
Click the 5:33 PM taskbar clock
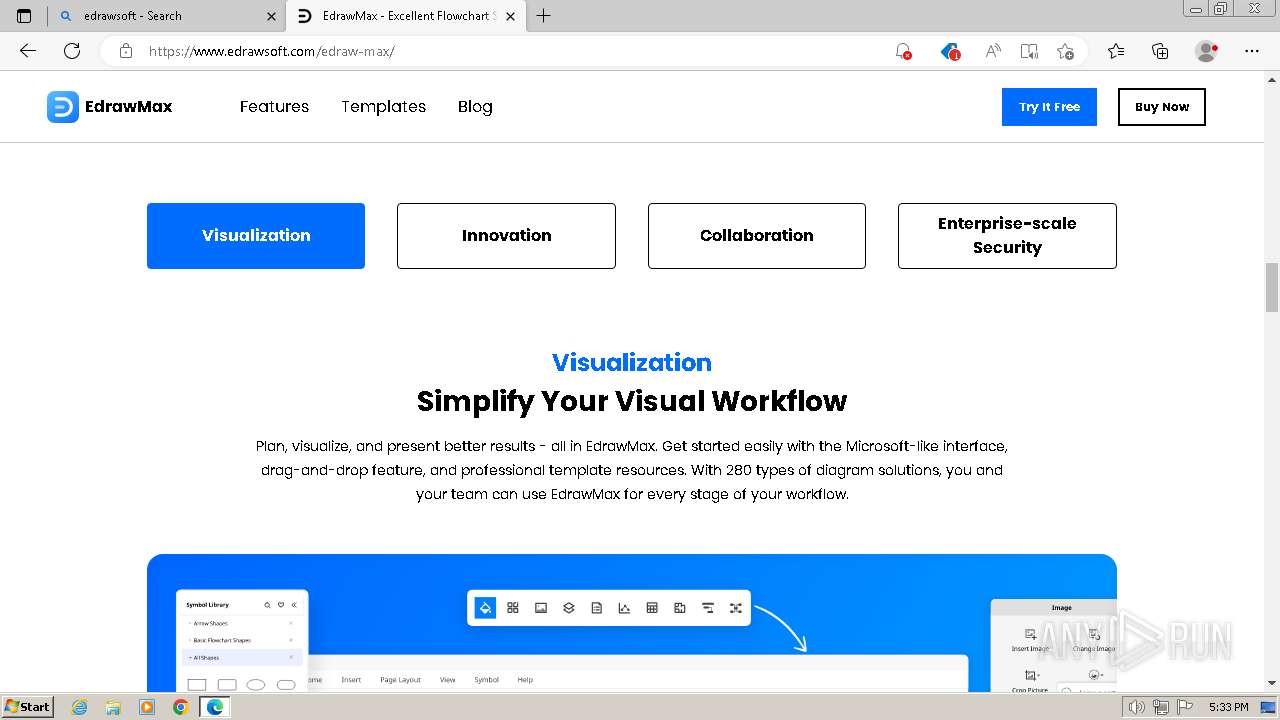[x=1228, y=707]
